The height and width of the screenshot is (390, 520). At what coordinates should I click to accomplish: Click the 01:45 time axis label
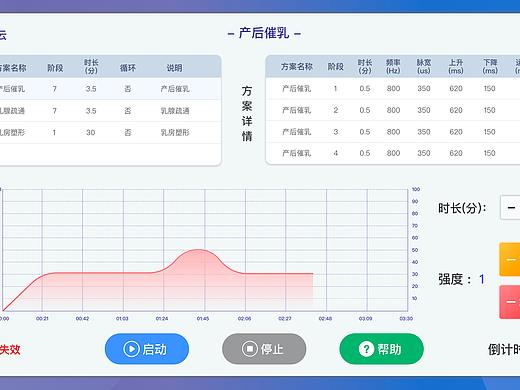[x=203, y=319]
